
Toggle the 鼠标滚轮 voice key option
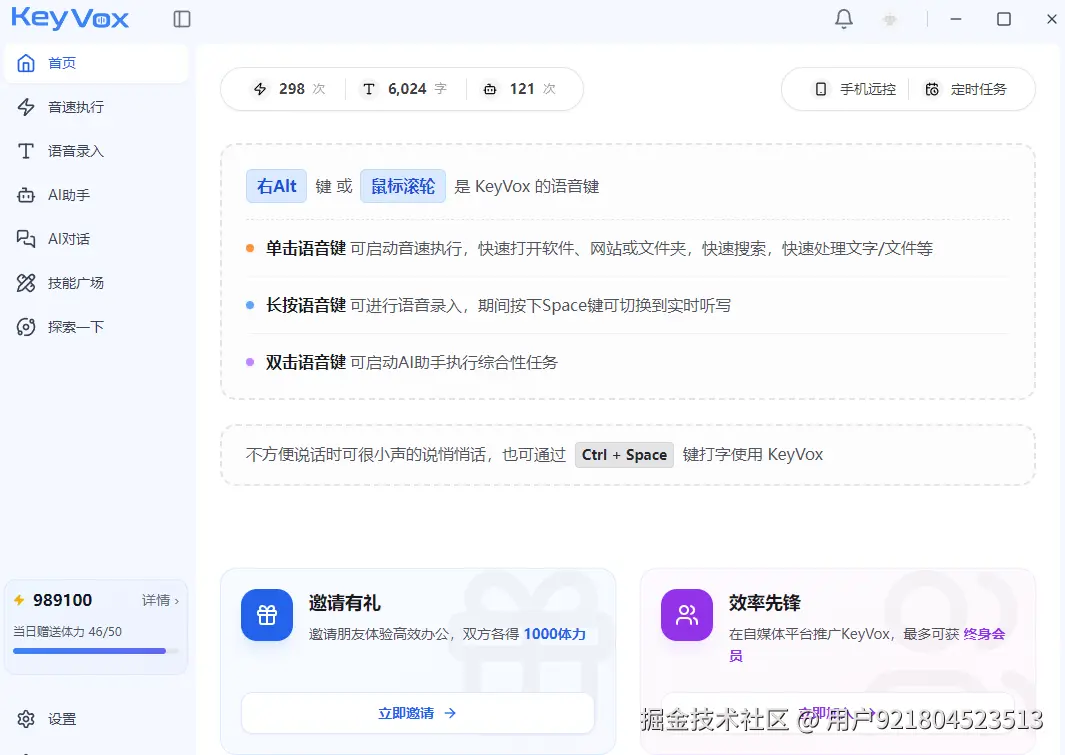[x=403, y=186]
